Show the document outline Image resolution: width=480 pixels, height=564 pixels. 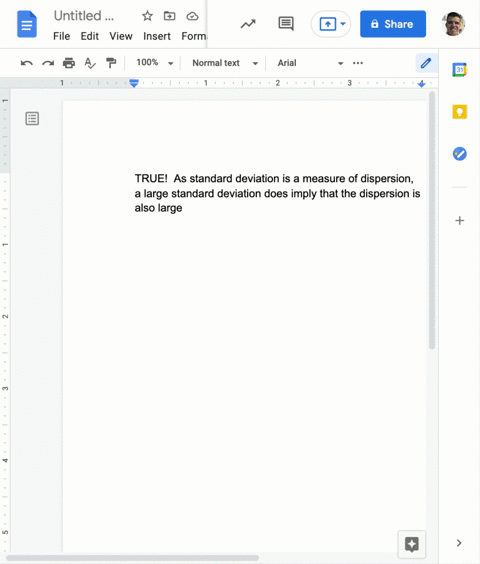tap(32, 118)
